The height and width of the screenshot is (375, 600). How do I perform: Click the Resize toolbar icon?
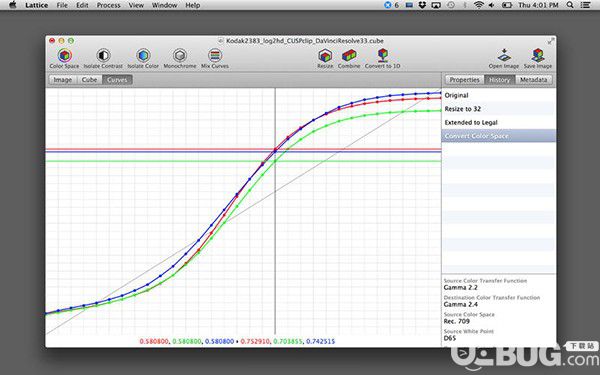(325, 59)
